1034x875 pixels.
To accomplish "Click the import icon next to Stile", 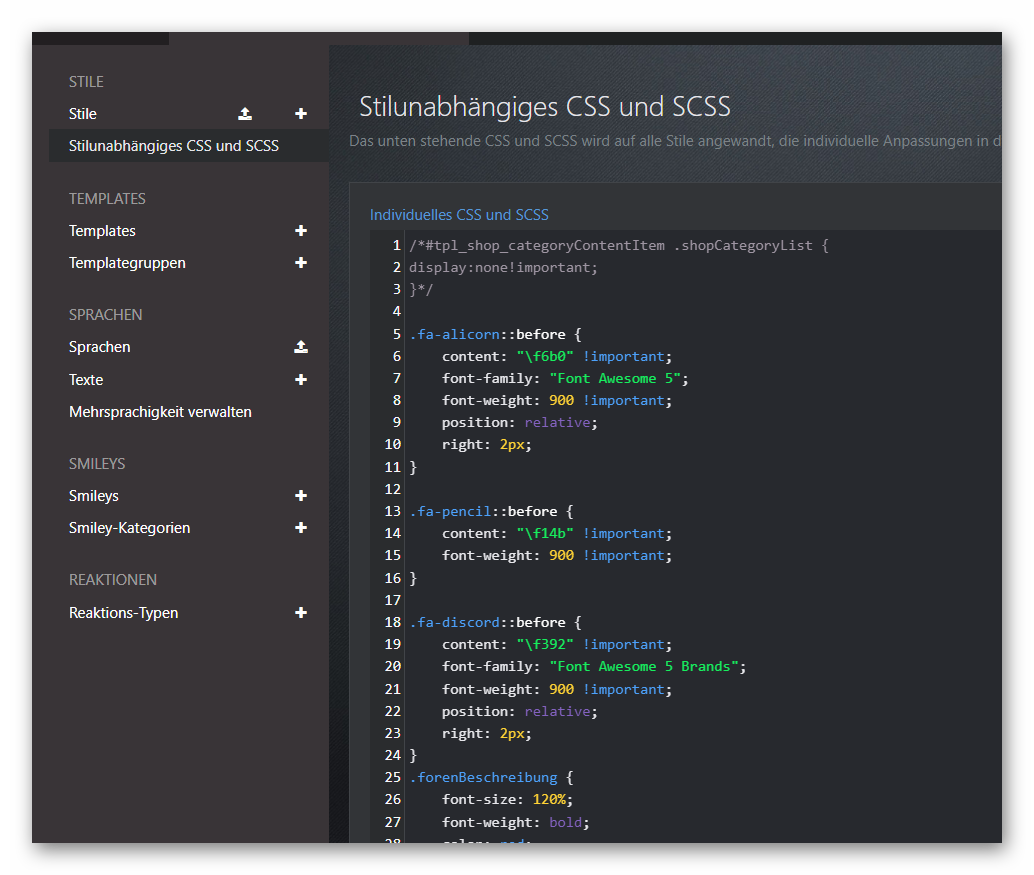I will point(245,114).
